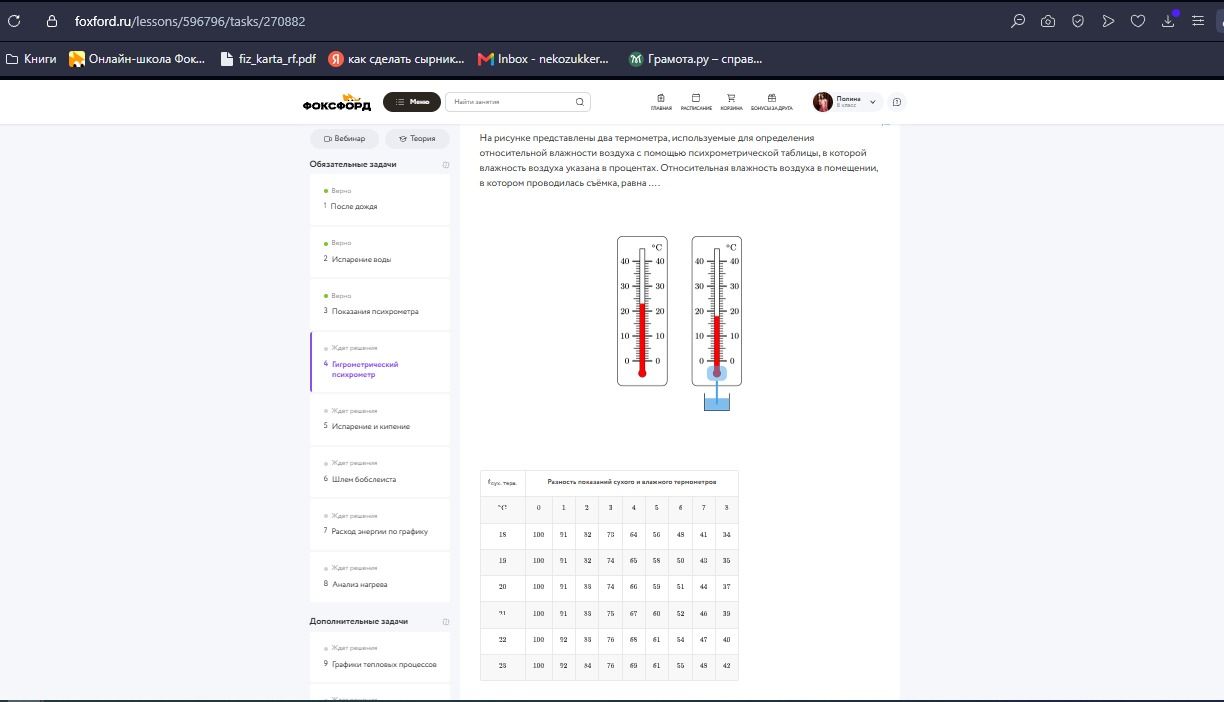Screen dimensions: 1224x702
Task: Open the Теория button
Action: coord(417,139)
